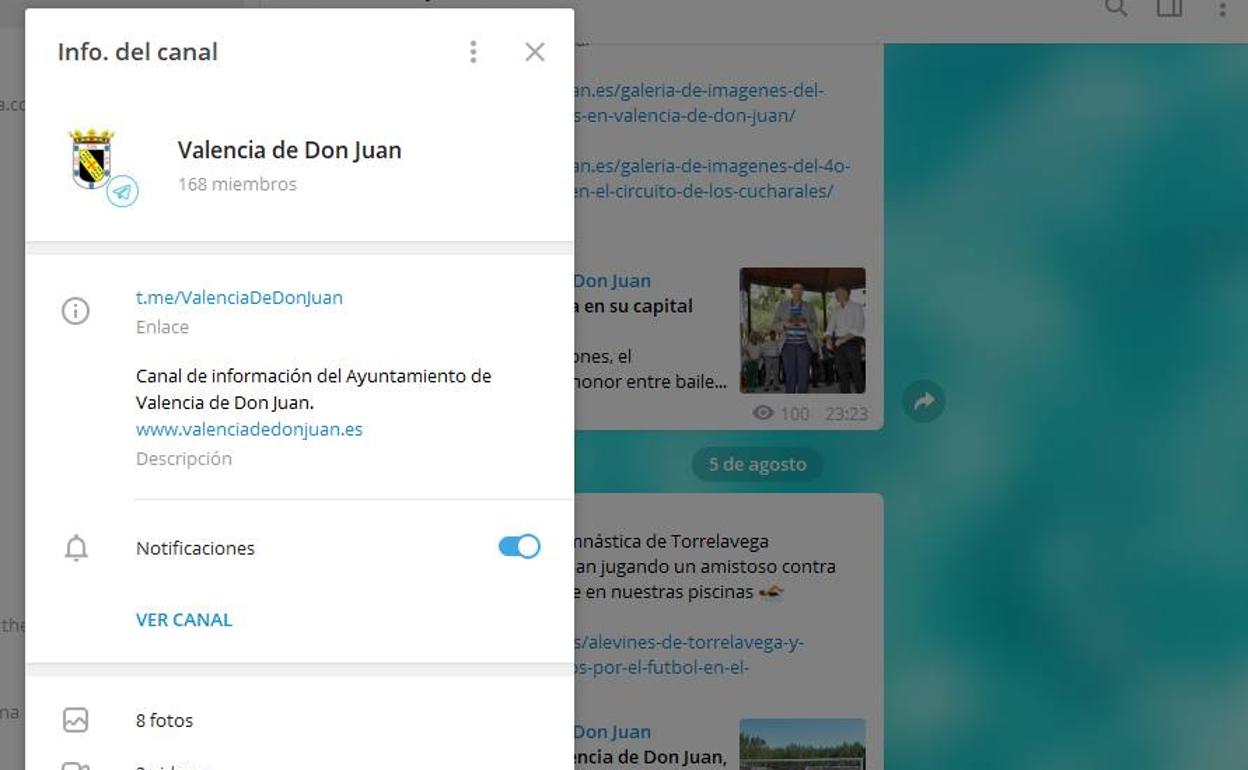This screenshot has height=770, width=1248.
Task: Visit the www.valenciadedonjuan.es website link
Action: pyautogui.click(x=249, y=429)
